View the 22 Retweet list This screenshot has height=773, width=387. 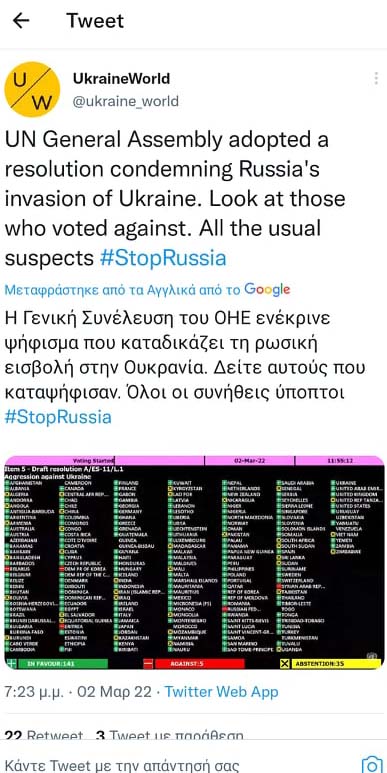click(44, 737)
